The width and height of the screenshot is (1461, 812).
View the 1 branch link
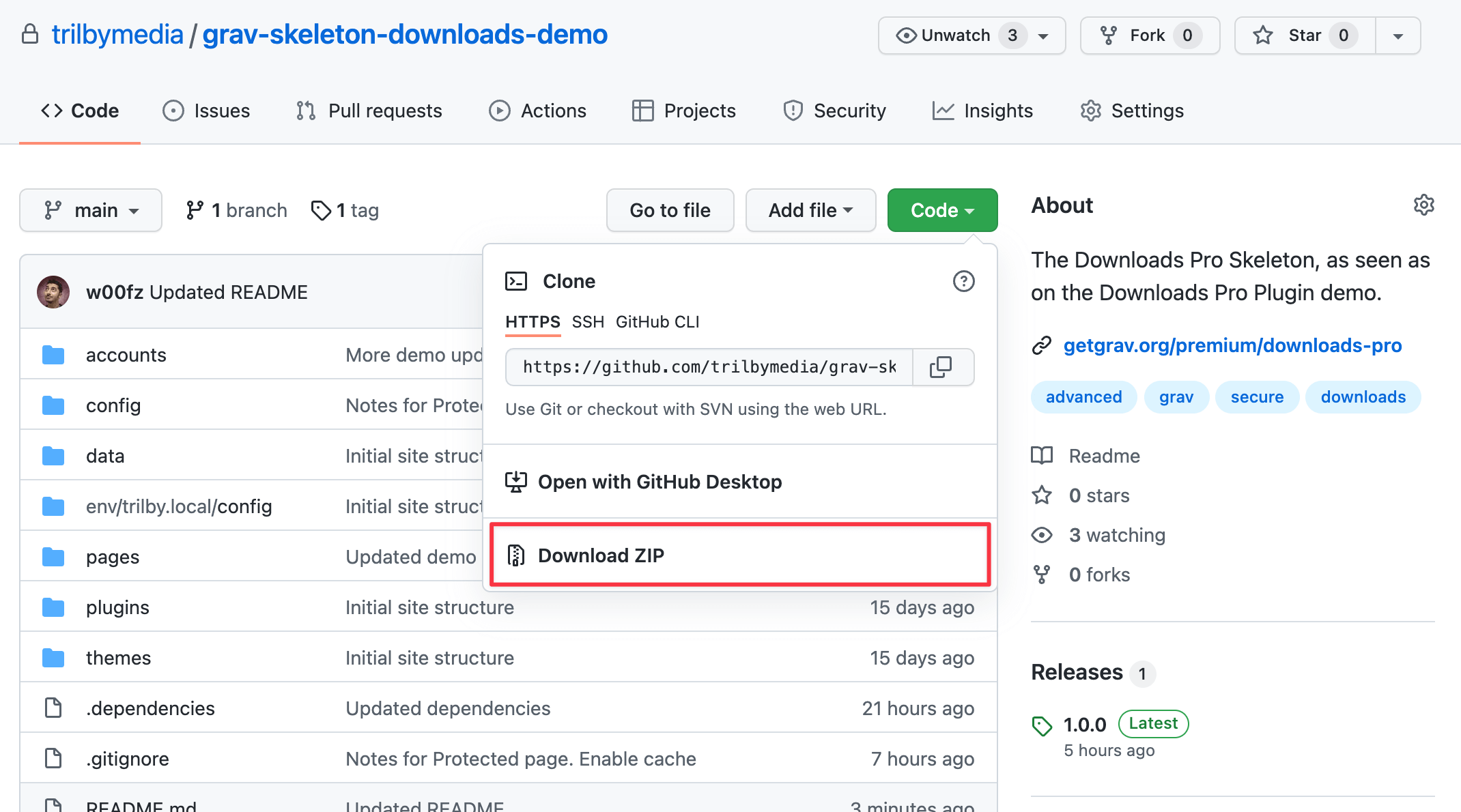click(x=236, y=210)
